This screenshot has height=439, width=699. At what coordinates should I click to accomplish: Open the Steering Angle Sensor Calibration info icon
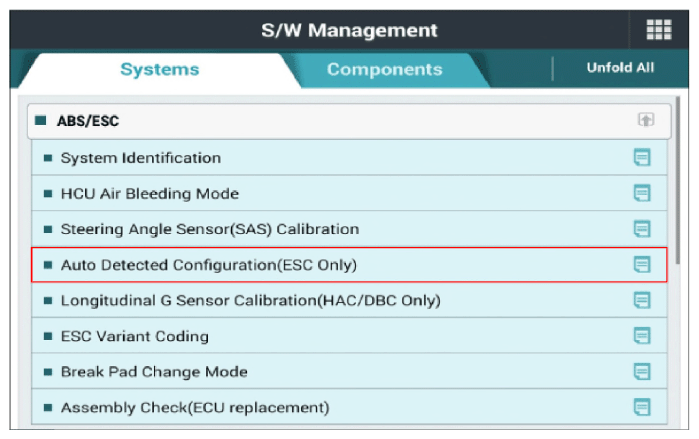(x=642, y=229)
